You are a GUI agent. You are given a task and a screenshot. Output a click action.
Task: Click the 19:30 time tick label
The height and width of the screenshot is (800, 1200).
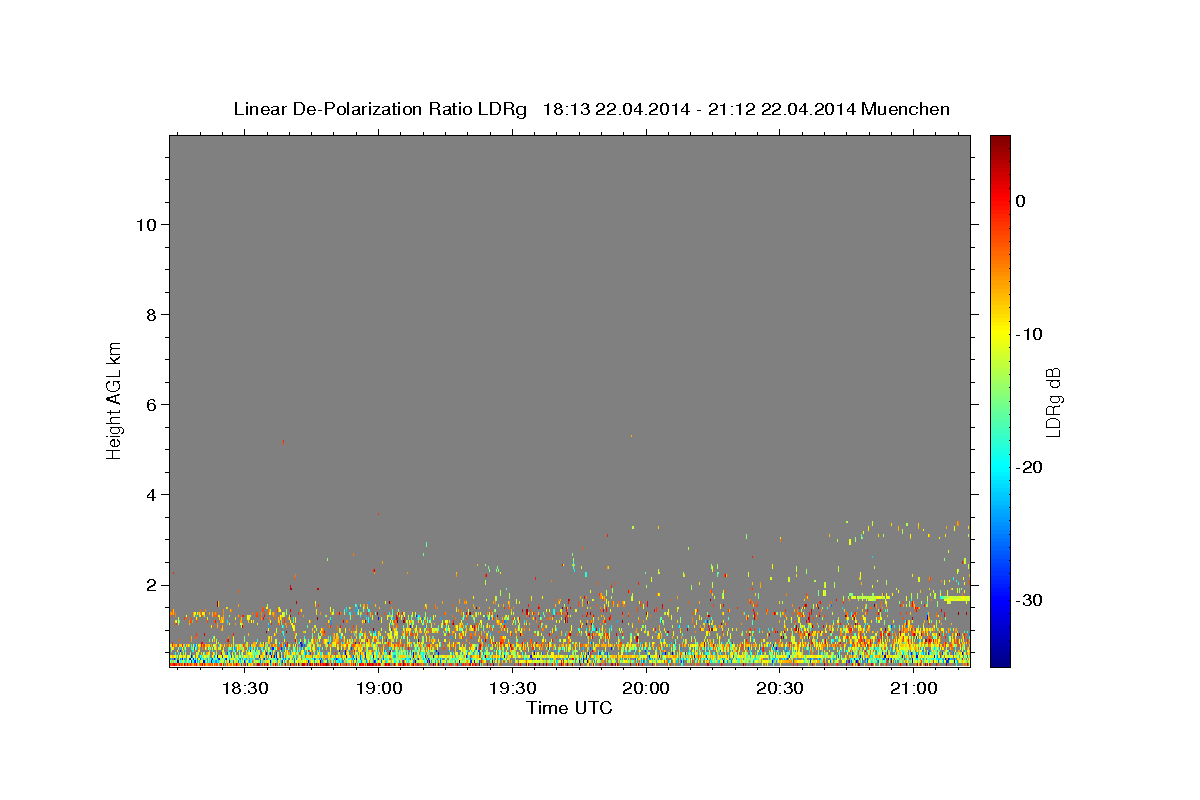pyautogui.click(x=512, y=689)
